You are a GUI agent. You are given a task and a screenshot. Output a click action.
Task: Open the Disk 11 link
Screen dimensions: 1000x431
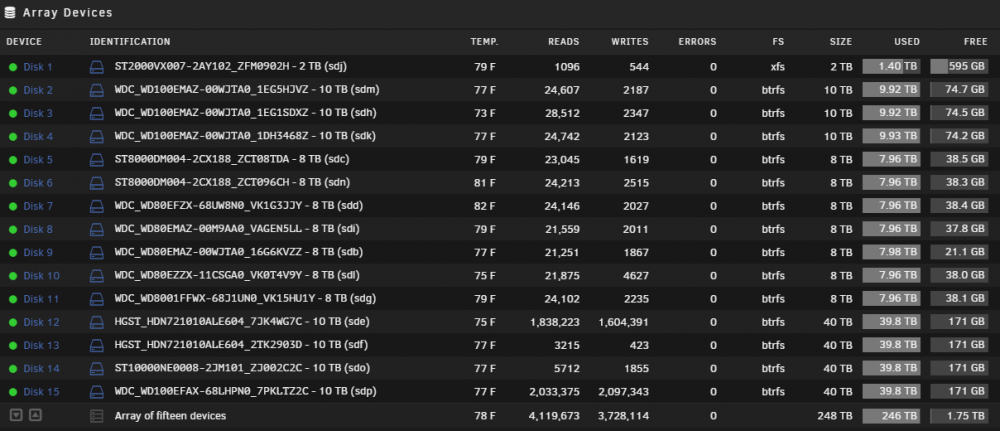(41, 299)
